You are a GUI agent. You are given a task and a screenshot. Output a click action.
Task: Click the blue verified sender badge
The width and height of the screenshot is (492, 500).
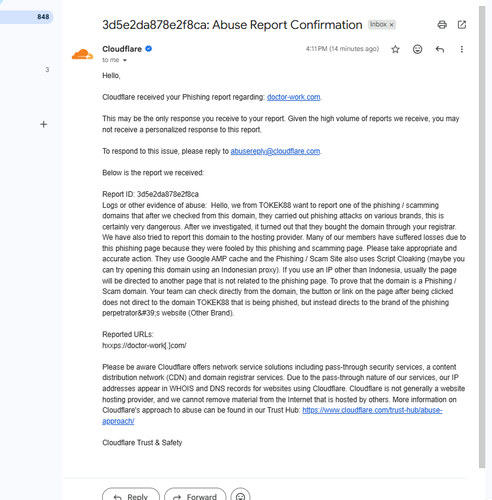149,49
